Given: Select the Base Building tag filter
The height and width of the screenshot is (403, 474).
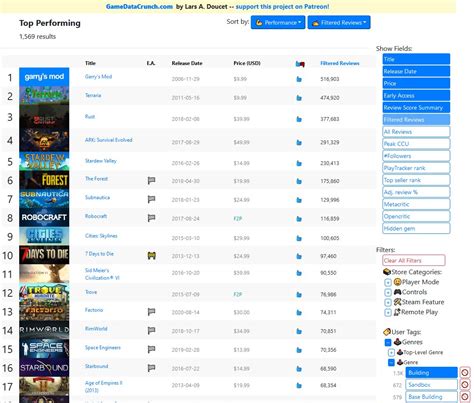Looking at the screenshot, I should (431, 397).
